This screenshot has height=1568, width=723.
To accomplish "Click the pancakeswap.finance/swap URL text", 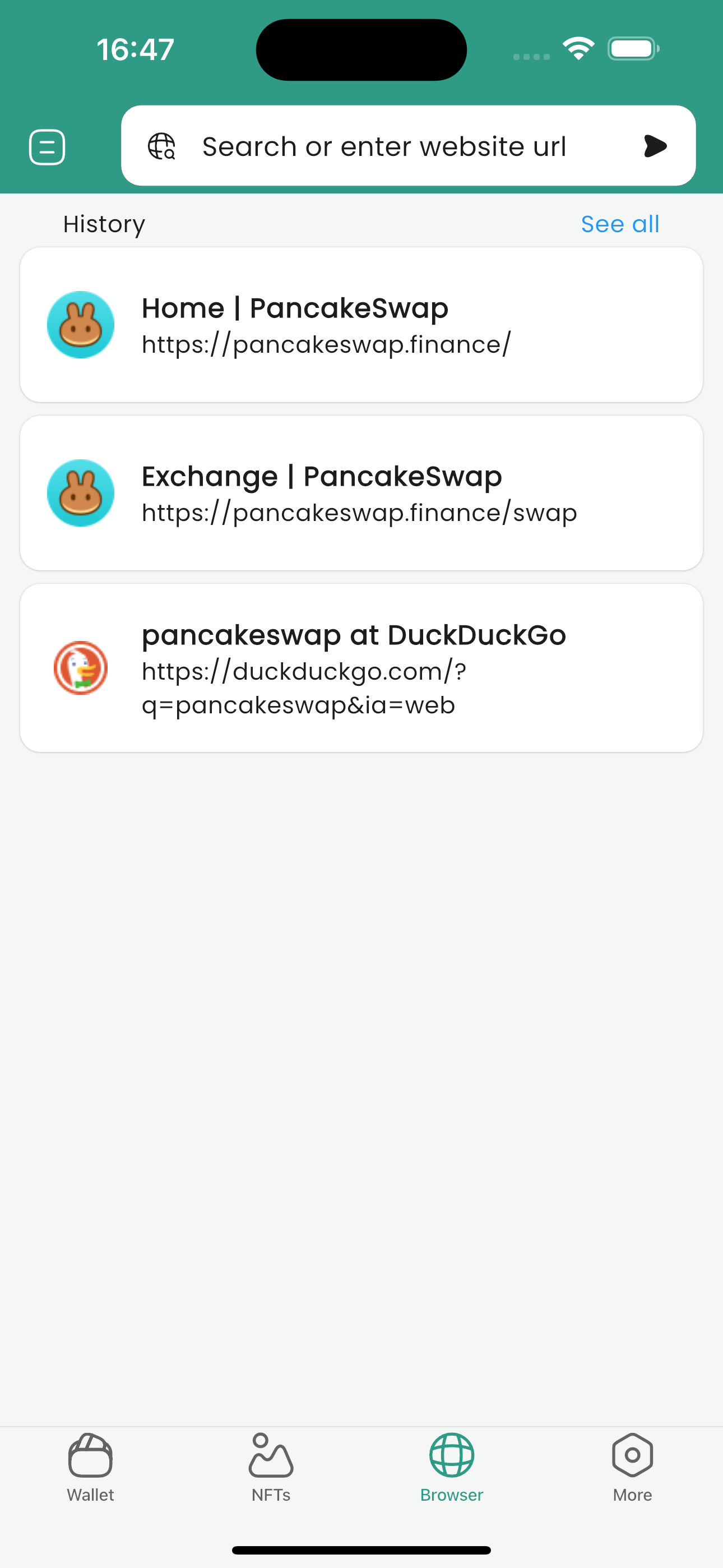I will (x=359, y=513).
